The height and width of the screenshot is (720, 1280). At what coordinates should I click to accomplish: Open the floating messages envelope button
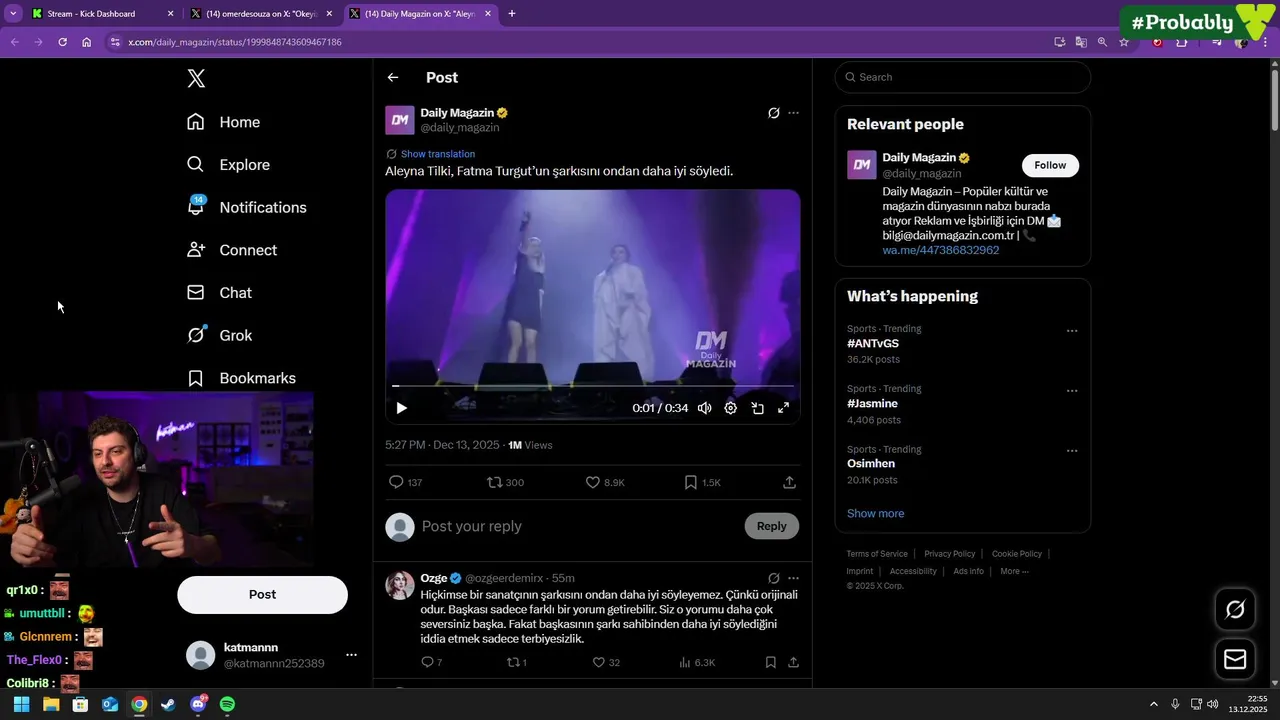pos(1235,659)
